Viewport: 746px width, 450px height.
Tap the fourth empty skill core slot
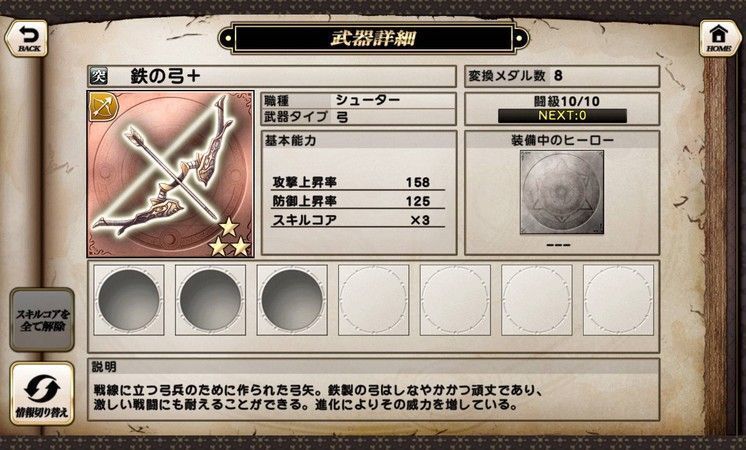373,300
